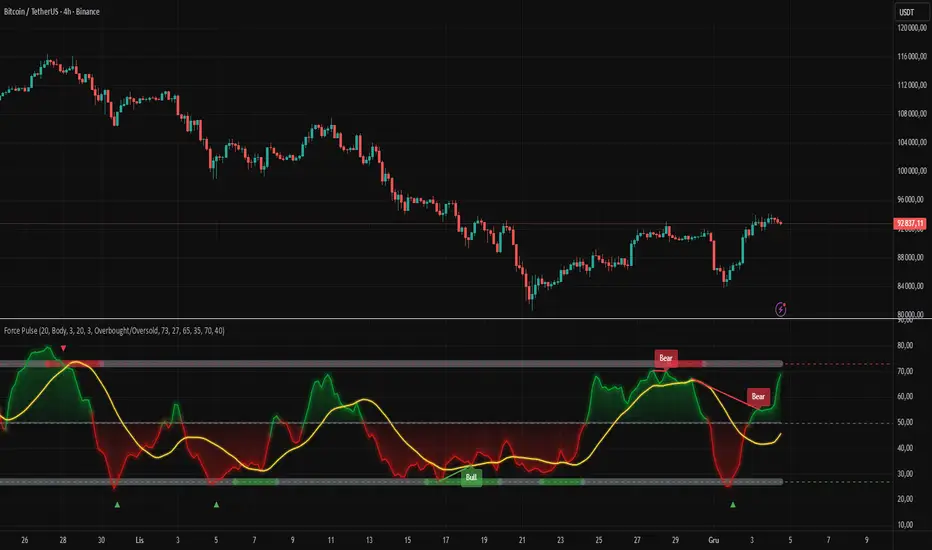Open the USDT currency selector

pyautogui.click(x=911, y=12)
